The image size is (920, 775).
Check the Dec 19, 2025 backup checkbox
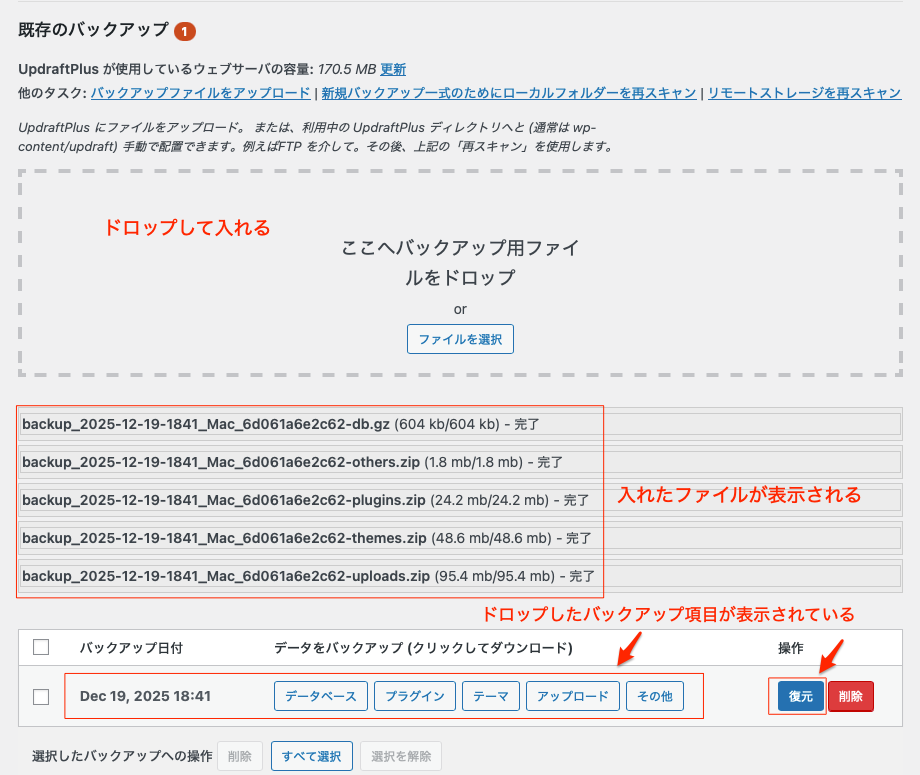[x=41, y=696]
